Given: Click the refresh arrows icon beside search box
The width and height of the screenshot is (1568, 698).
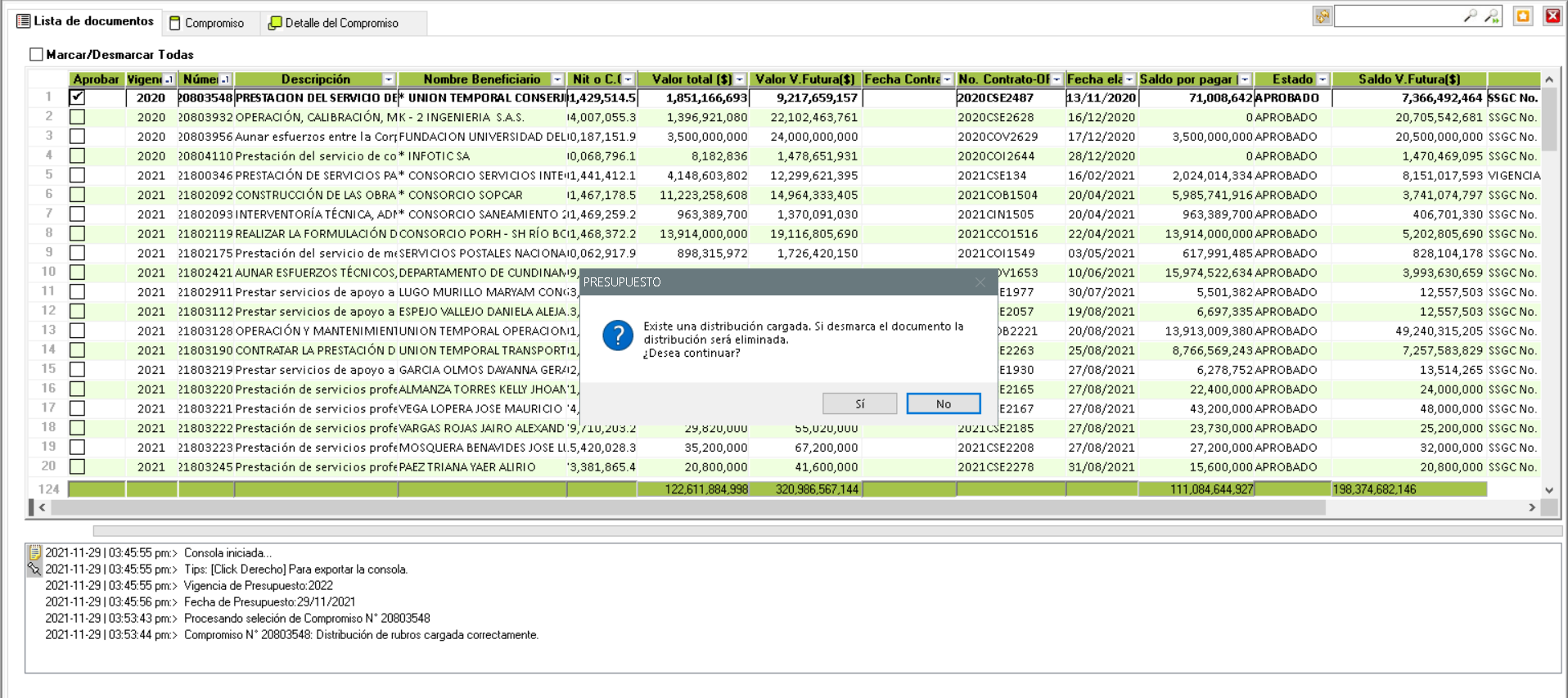Looking at the screenshot, I should point(1322,16).
